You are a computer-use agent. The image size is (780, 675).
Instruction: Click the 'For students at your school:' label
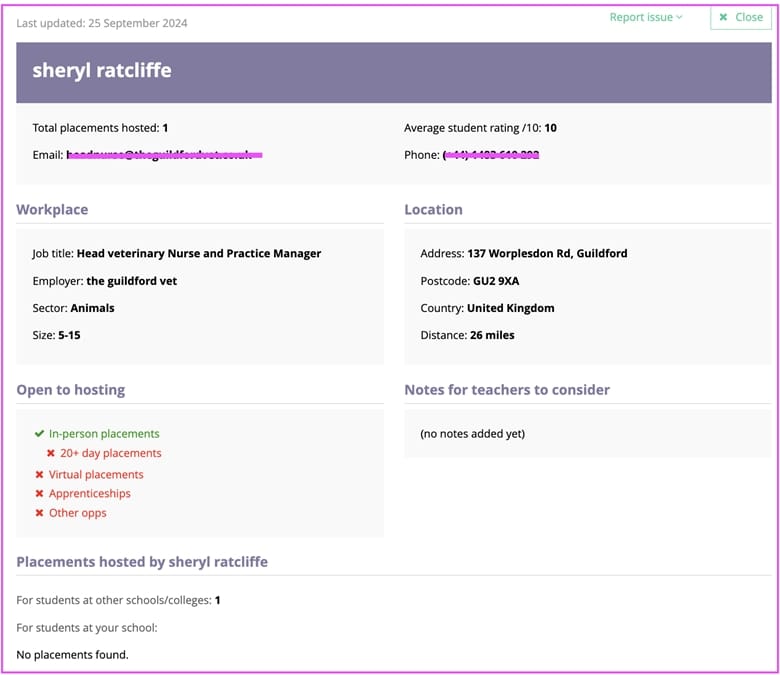(x=87, y=628)
